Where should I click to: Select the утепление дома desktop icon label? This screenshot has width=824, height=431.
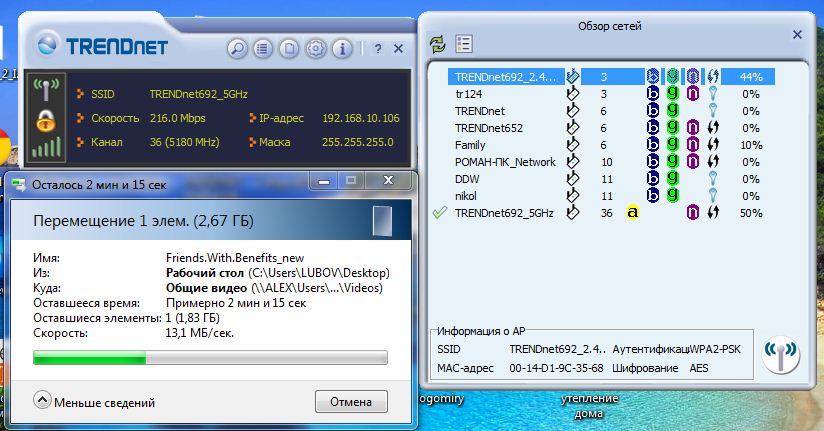(x=589, y=406)
